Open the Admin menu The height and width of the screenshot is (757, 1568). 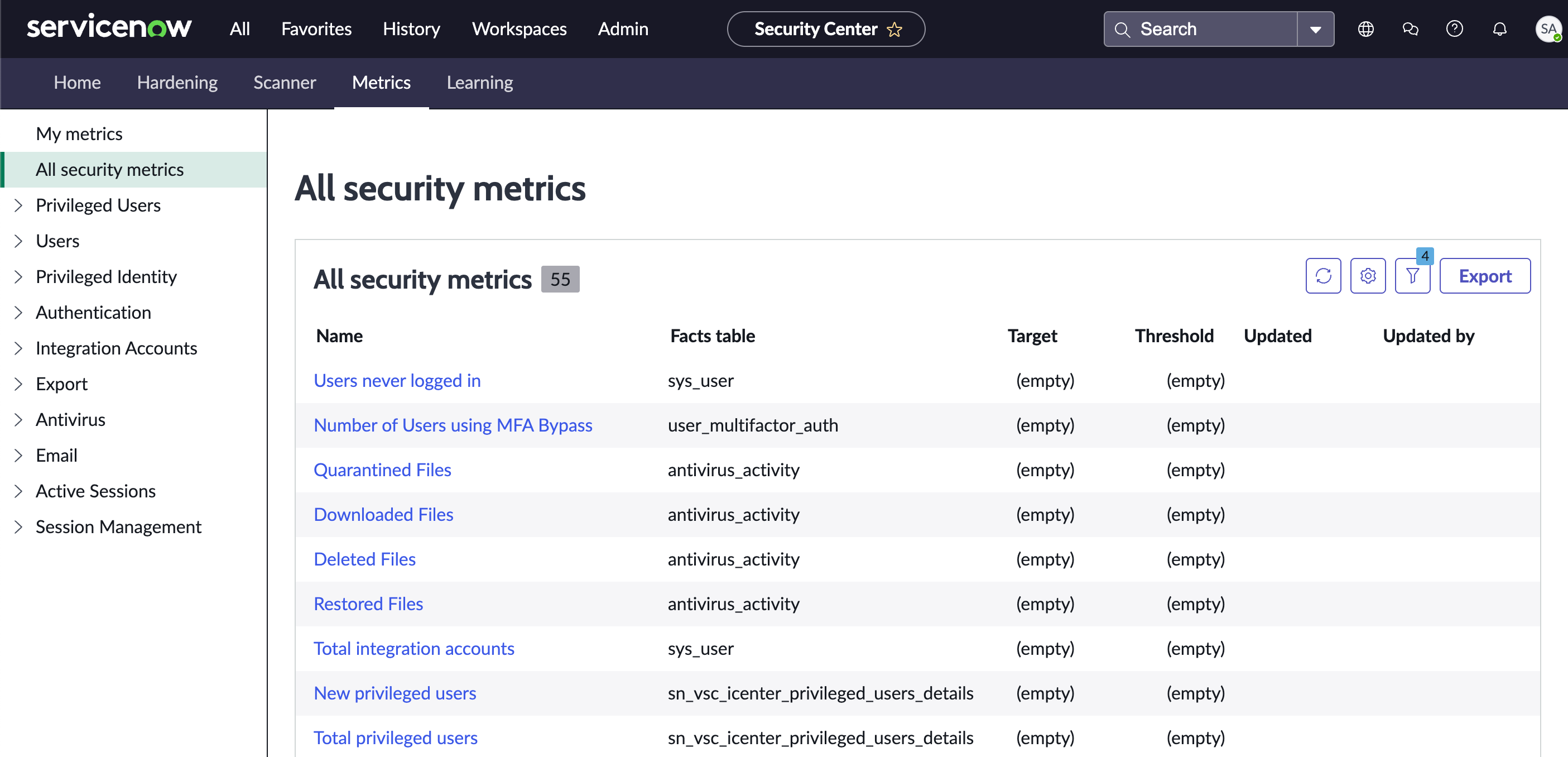623,28
